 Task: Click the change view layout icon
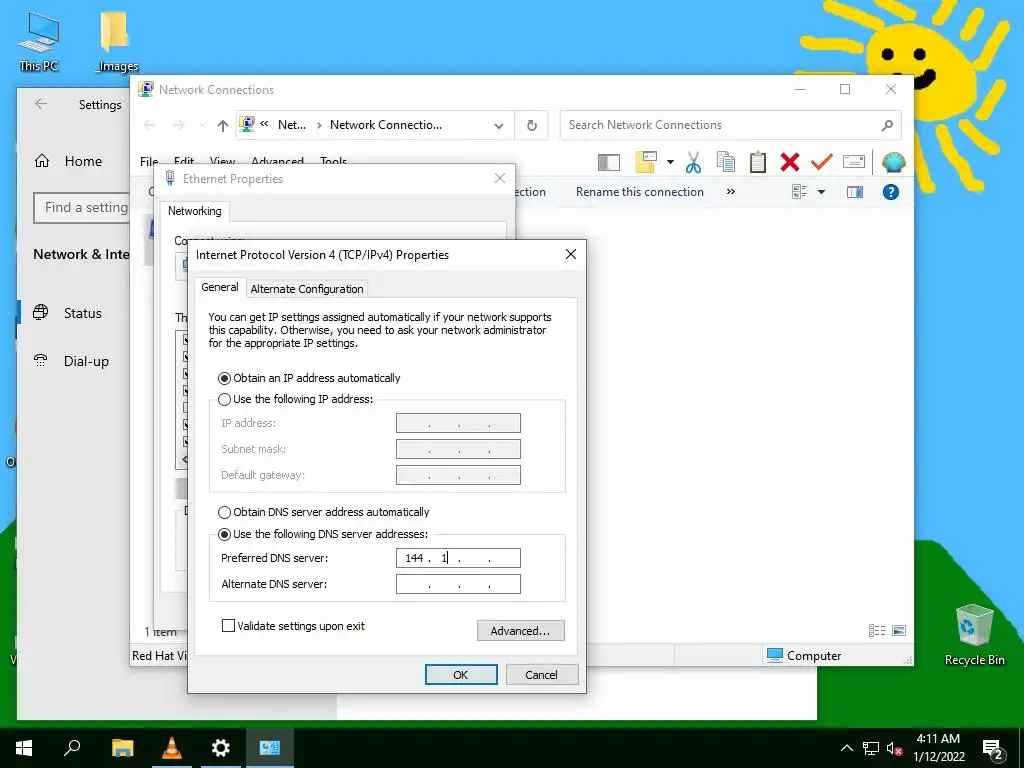coord(799,192)
